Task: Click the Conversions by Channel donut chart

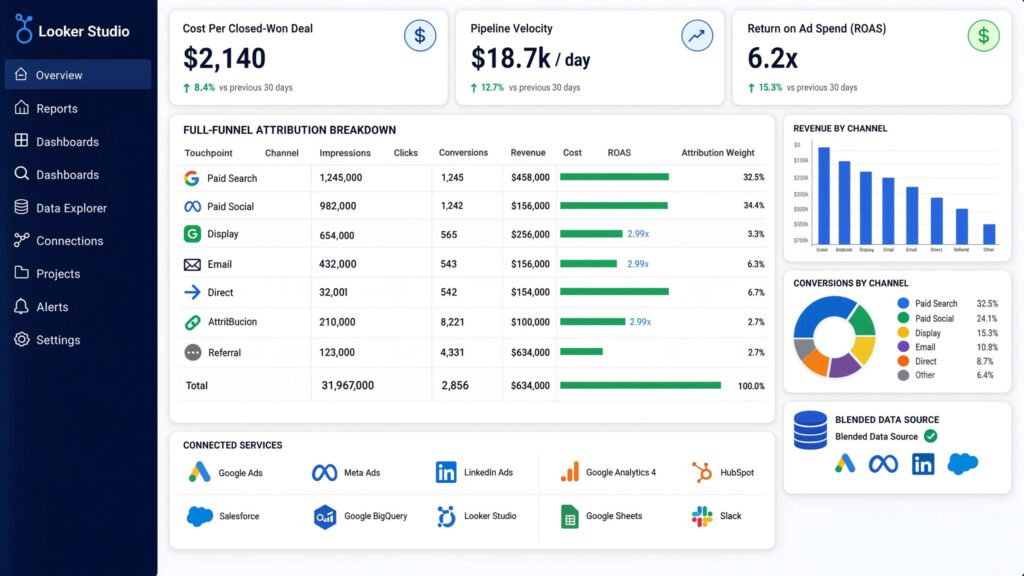Action: (835, 336)
